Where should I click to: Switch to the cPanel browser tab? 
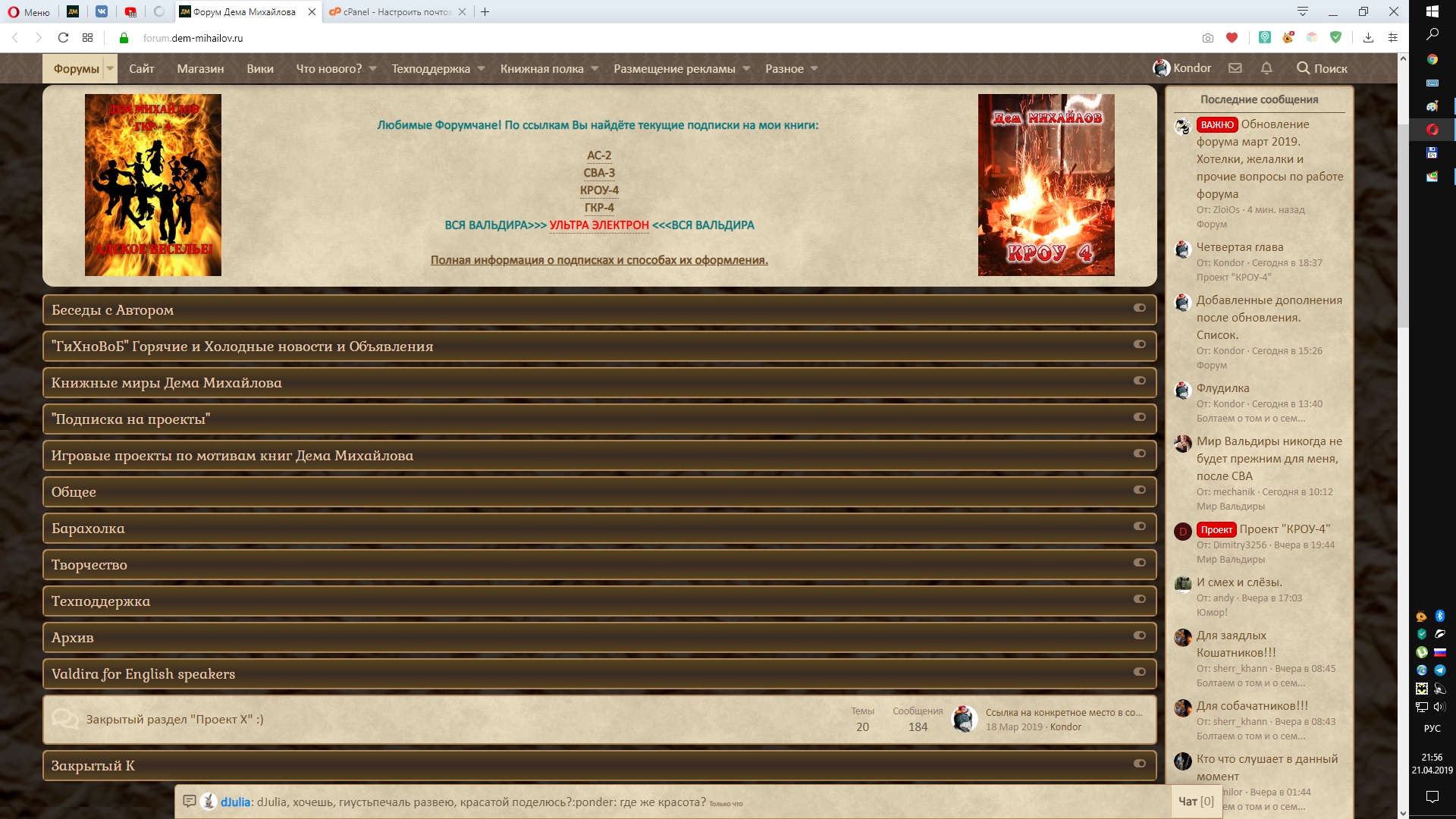pos(391,12)
